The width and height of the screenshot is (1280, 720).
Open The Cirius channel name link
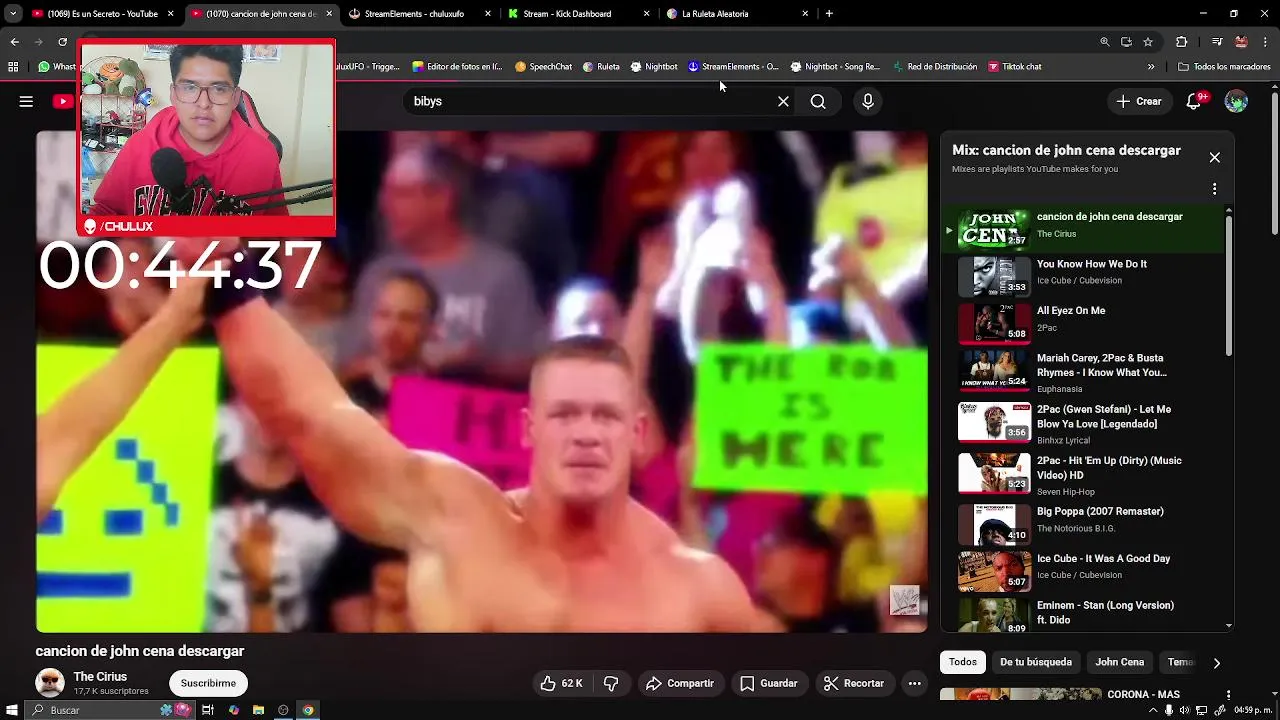(100, 676)
